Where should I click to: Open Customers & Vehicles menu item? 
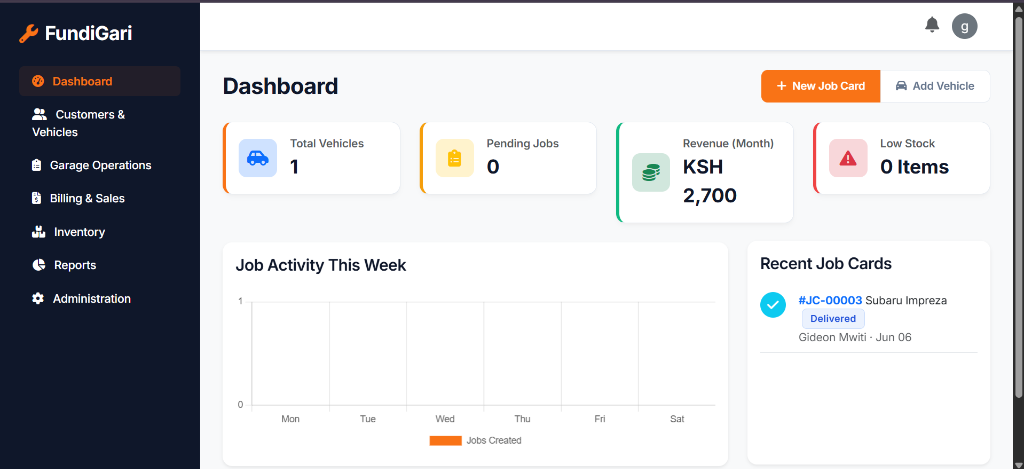click(x=100, y=123)
